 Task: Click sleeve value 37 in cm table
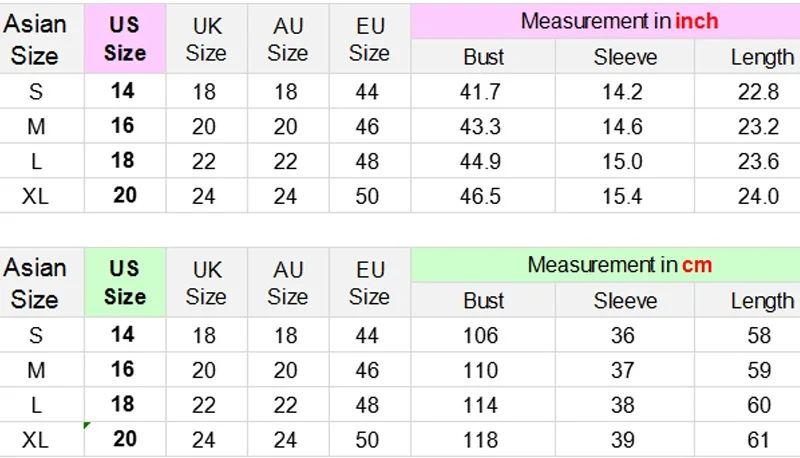(622, 370)
